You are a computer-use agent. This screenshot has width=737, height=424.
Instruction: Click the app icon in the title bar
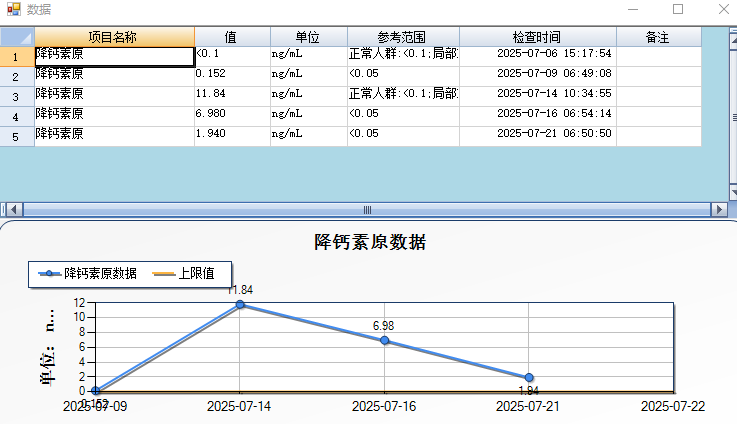coord(13,9)
